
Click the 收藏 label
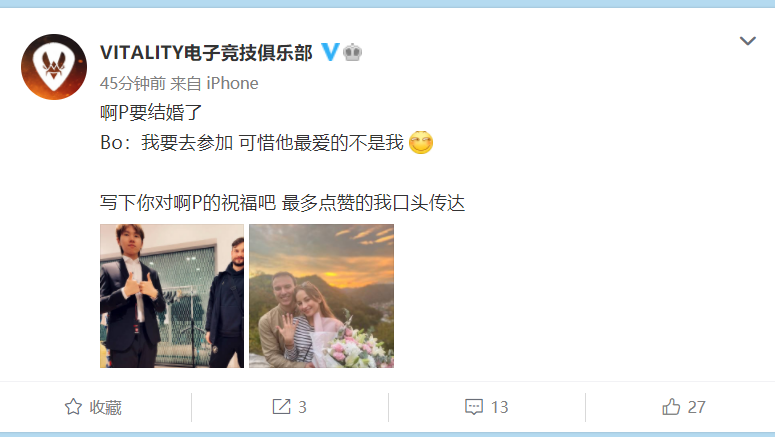pyautogui.click(x=105, y=407)
